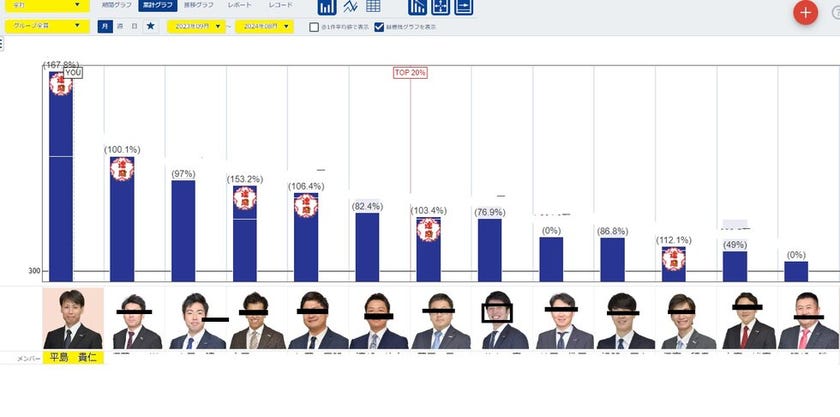
Task: Switch to the line chart view icon
Action: tap(350, 7)
